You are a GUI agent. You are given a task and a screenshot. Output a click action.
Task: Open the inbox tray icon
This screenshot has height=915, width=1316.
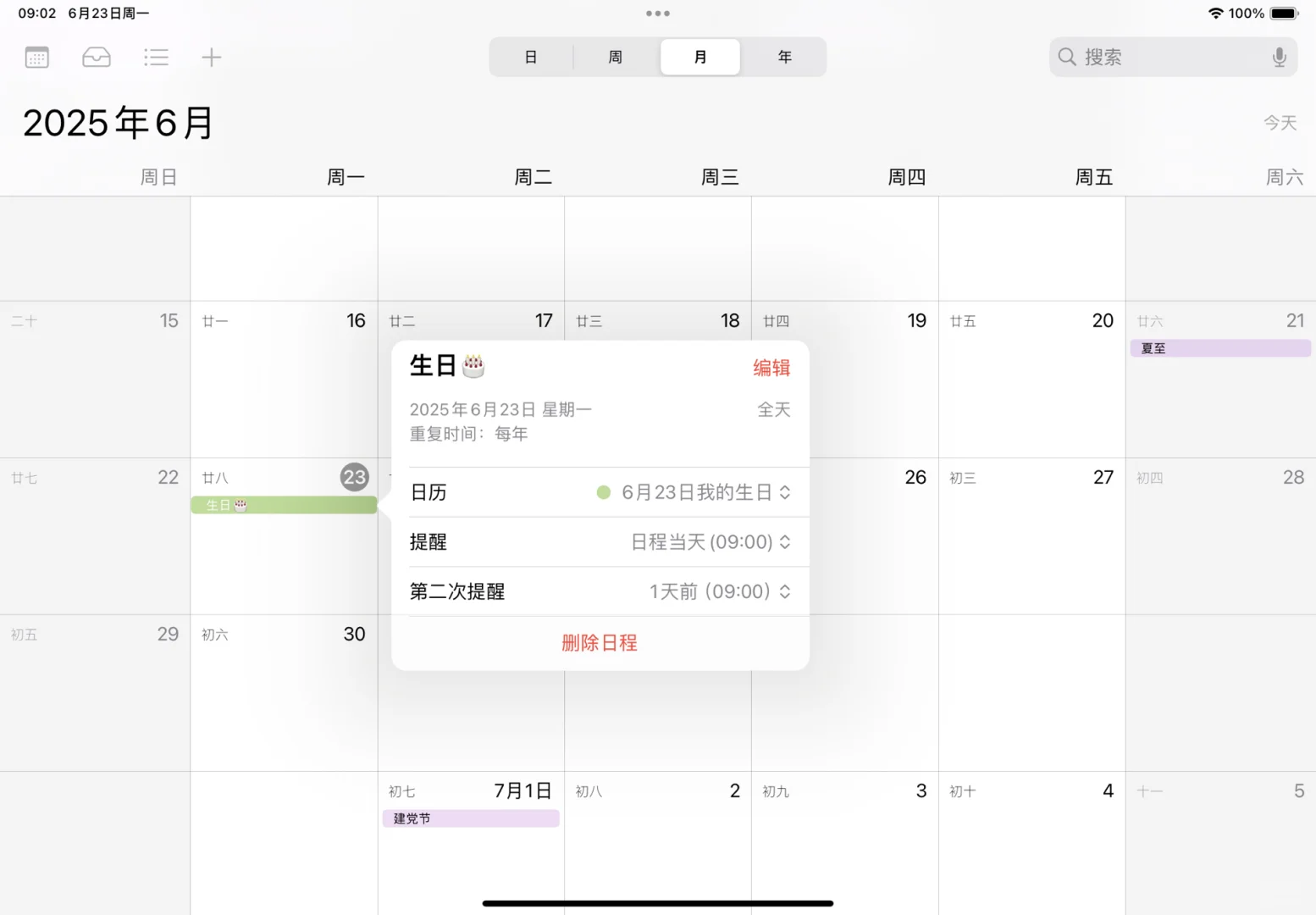click(x=97, y=58)
